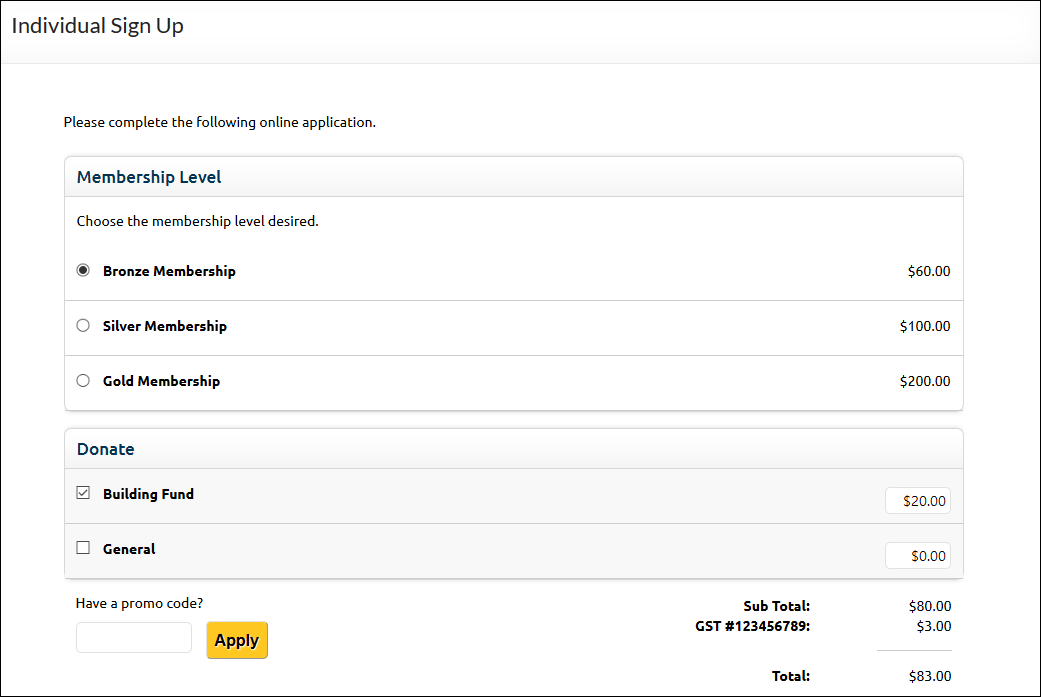Image resolution: width=1041 pixels, height=697 pixels.
Task: Focus the promo code text box
Action: pyautogui.click(x=134, y=638)
